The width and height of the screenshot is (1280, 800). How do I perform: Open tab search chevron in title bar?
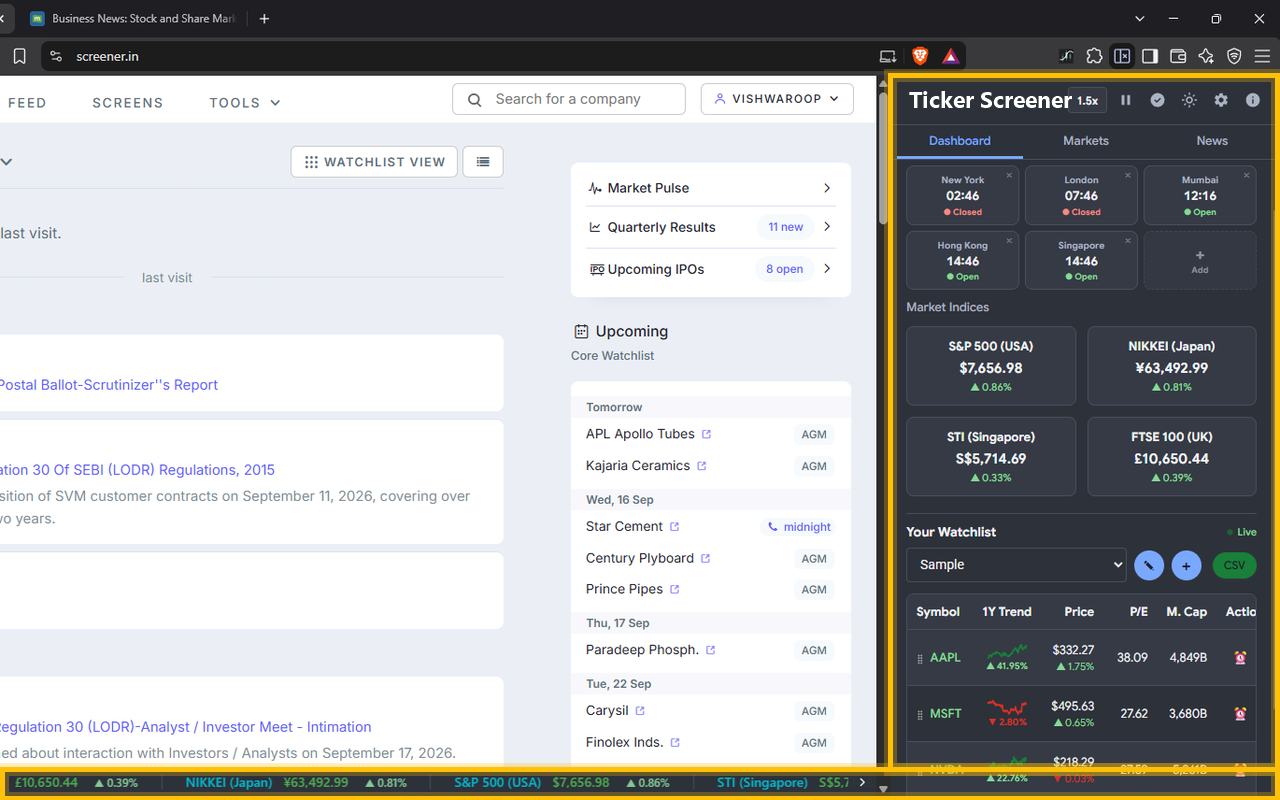(1140, 18)
